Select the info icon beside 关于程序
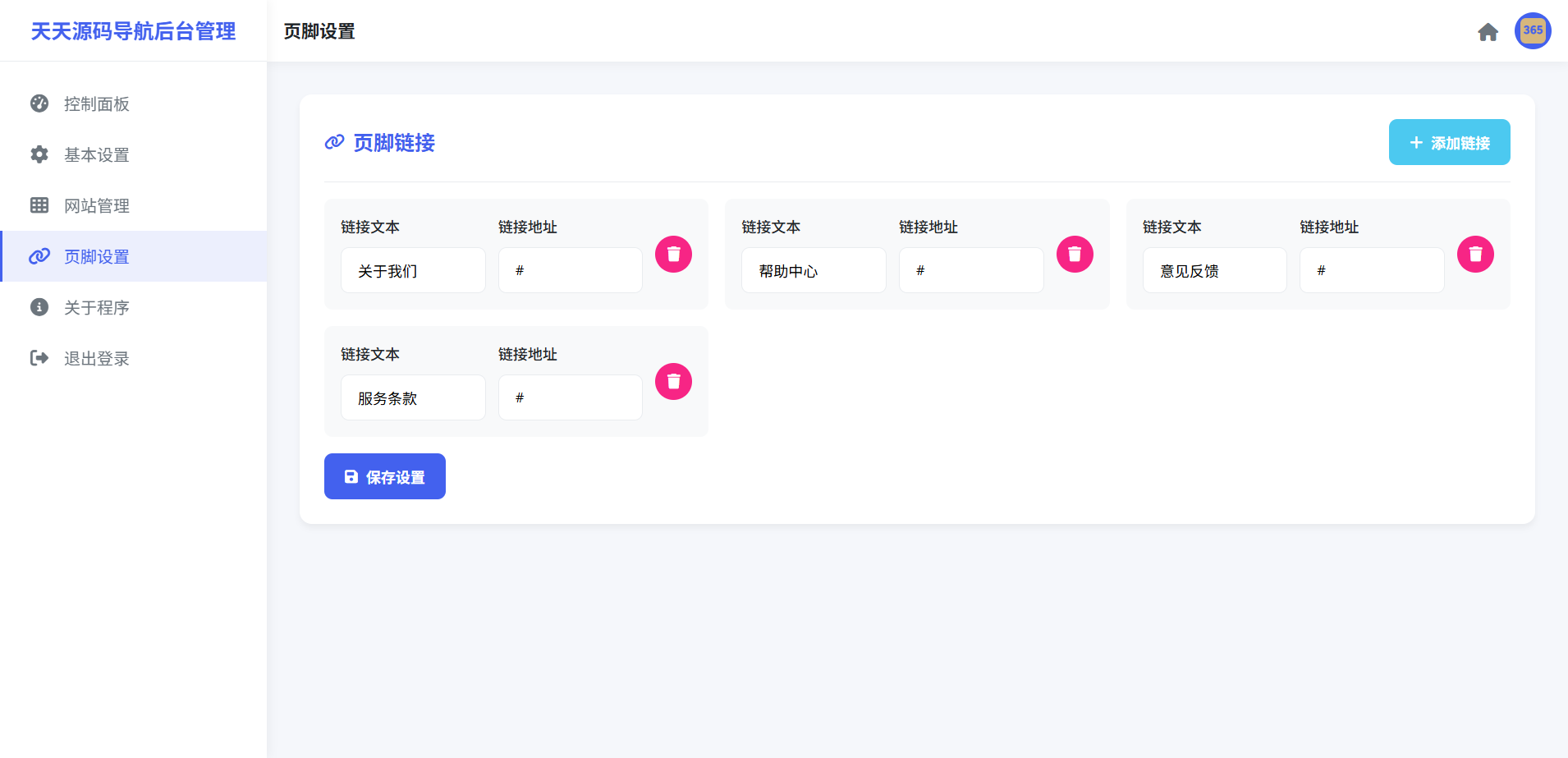This screenshot has width=1568, height=758. (x=39, y=307)
